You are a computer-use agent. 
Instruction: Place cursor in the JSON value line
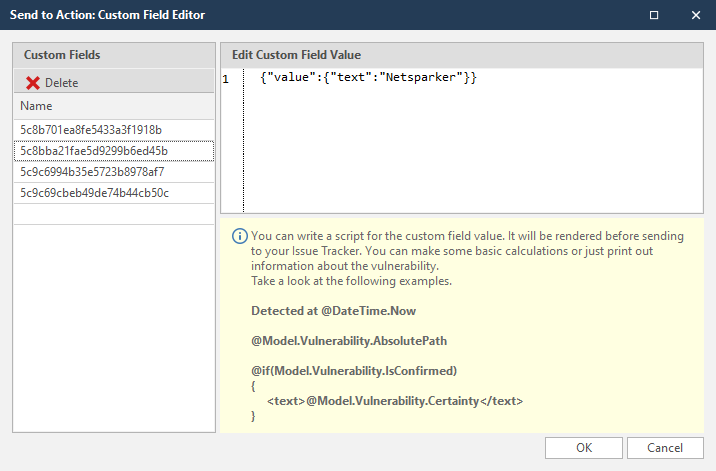point(366,79)
